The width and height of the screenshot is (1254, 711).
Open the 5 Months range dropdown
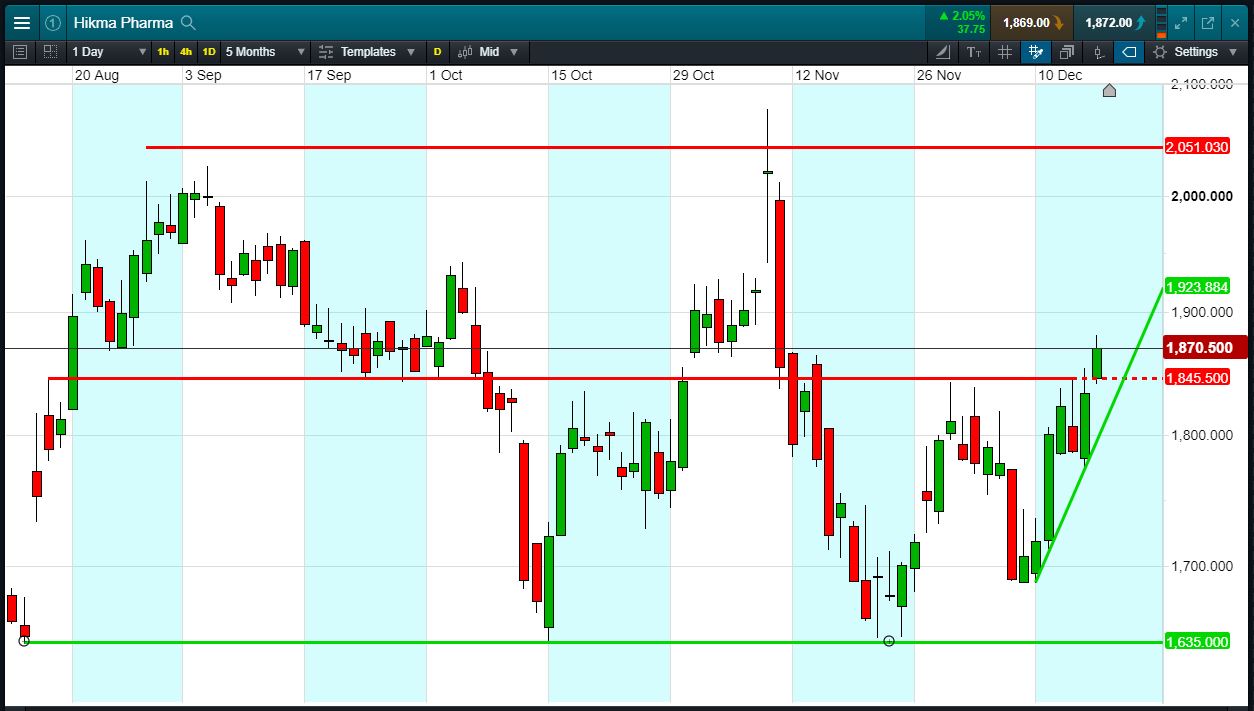265,52
